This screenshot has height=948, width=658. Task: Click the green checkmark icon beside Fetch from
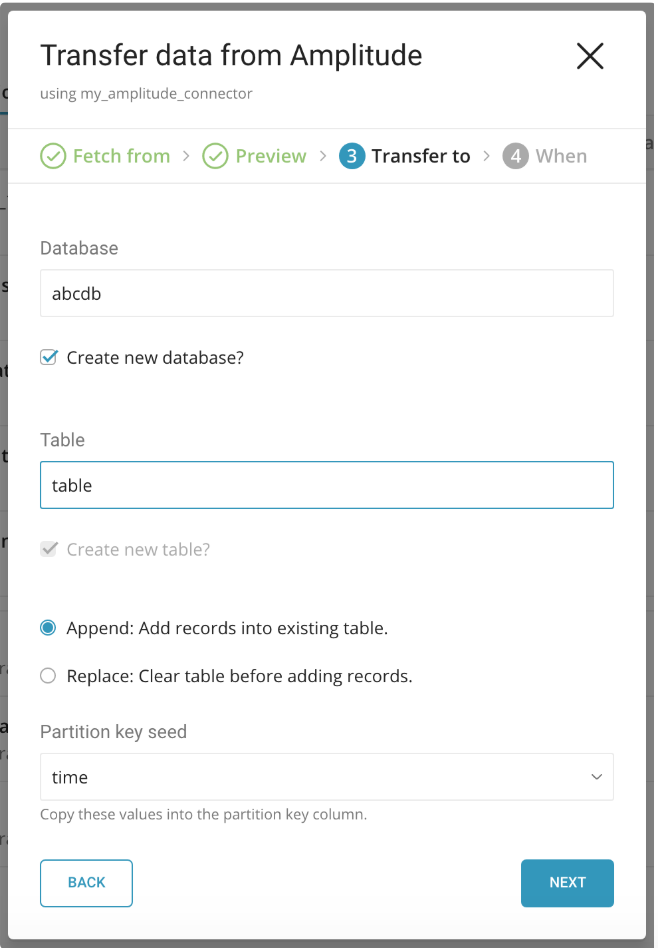tap(52, 156)
